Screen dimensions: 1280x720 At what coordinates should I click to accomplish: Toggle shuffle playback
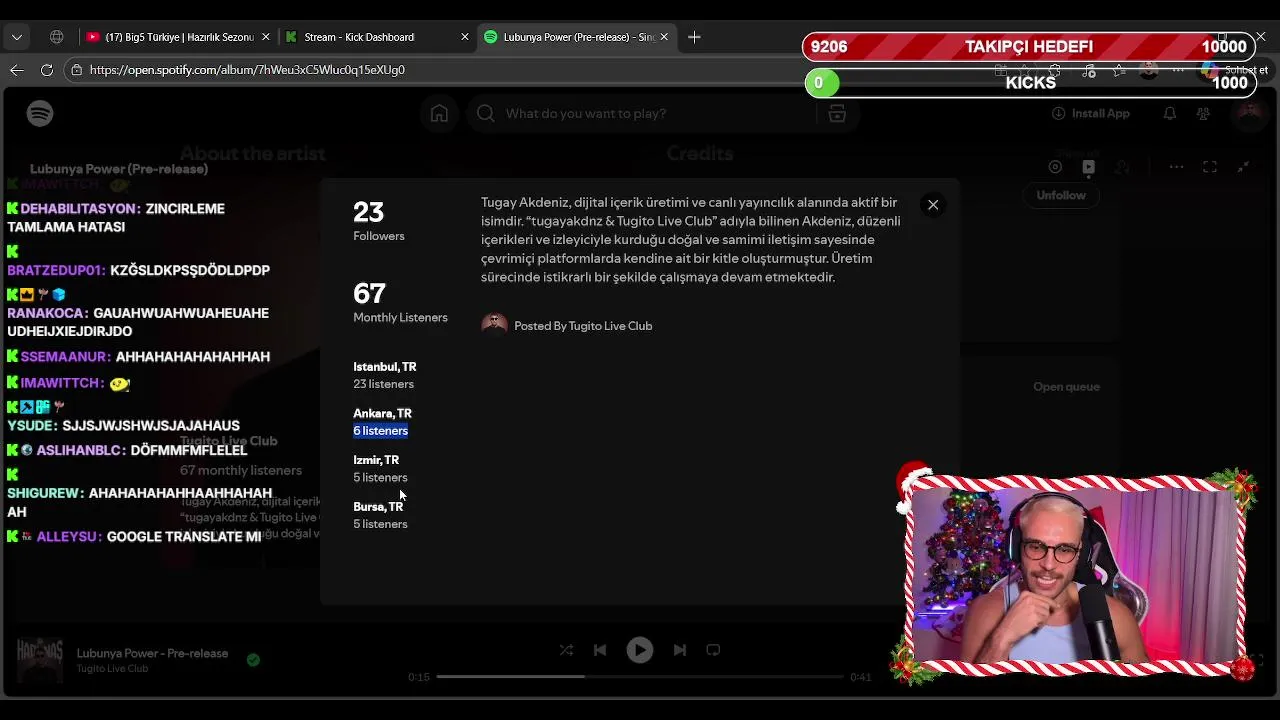(566, 650)
